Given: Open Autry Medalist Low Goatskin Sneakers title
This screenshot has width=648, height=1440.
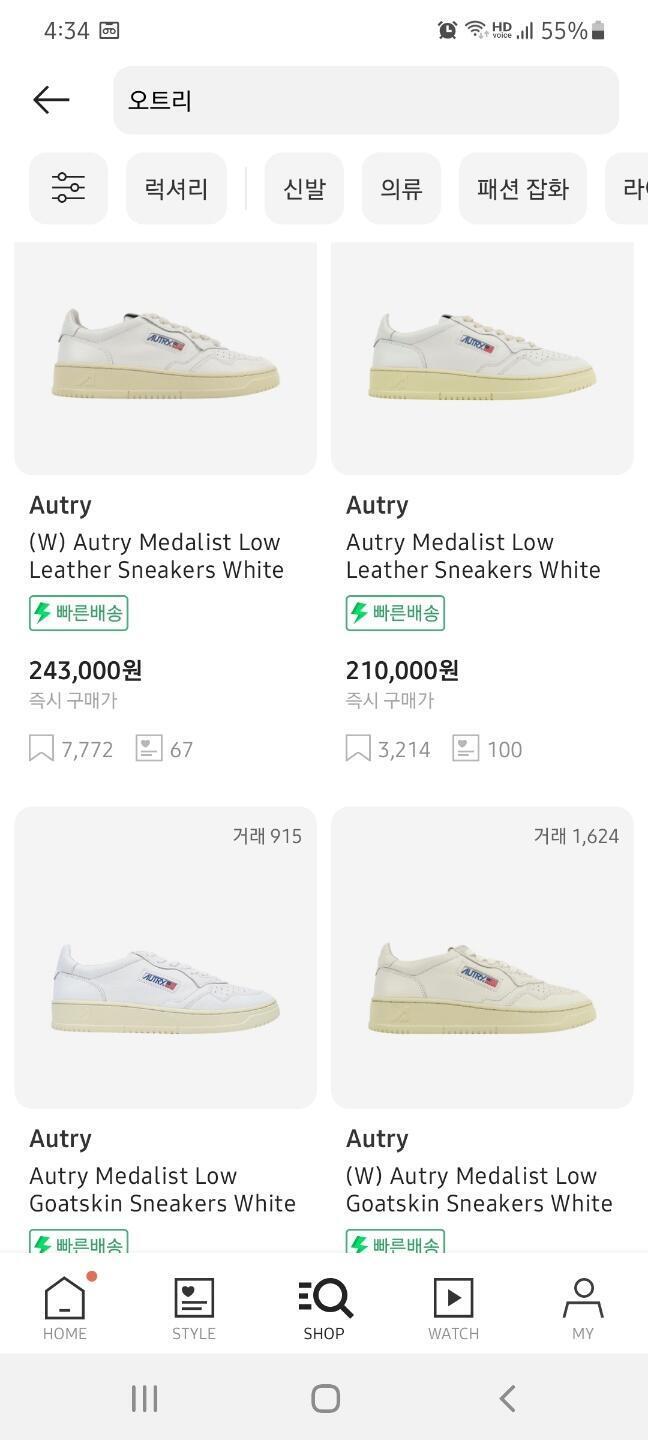Looking at the screenshot, I should 162,1189.
